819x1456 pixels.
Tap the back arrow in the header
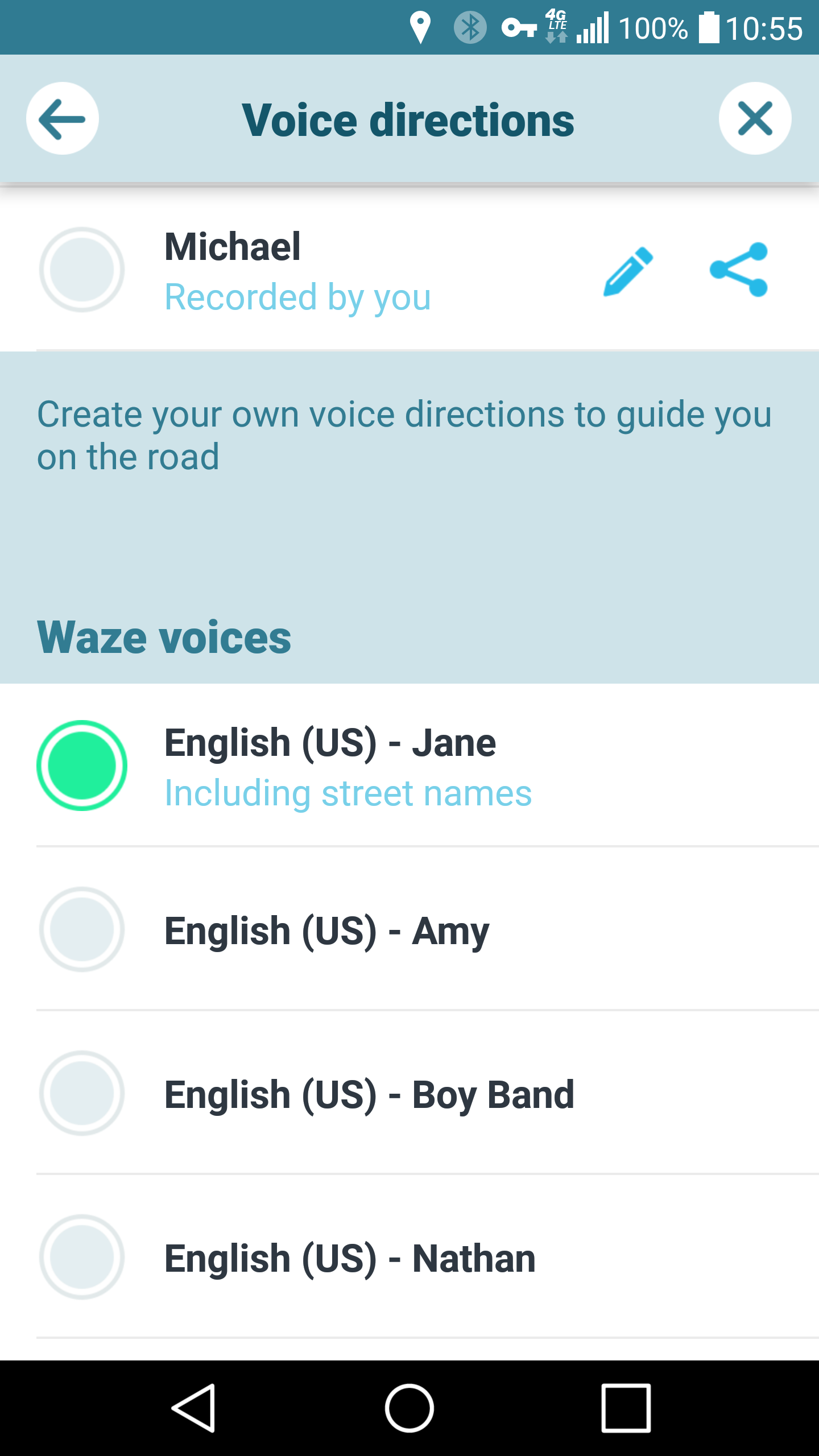pyautogui.click(x=63, y=119)
